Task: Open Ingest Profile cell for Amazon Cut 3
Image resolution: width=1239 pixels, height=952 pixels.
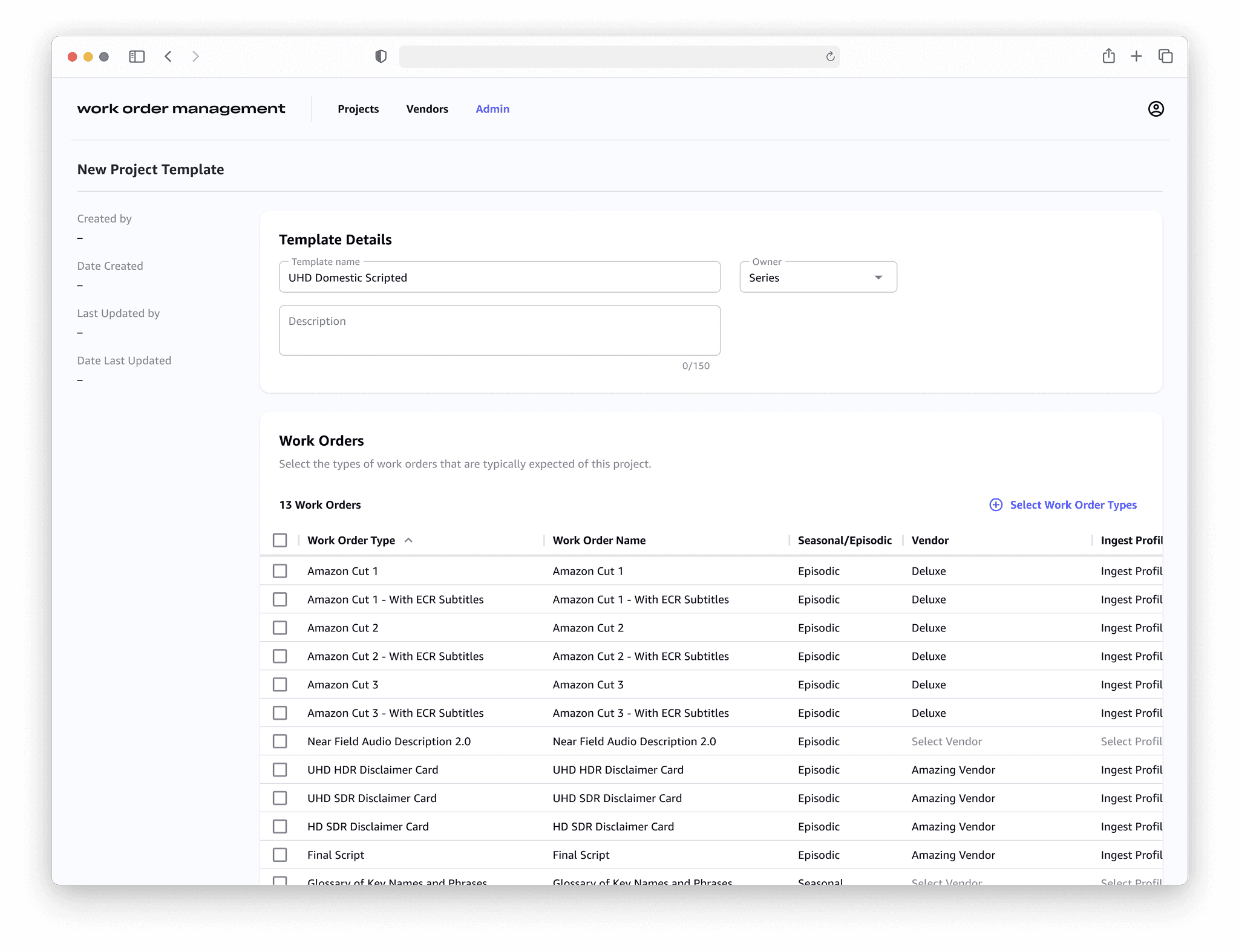Action: tap(1131, 685)
